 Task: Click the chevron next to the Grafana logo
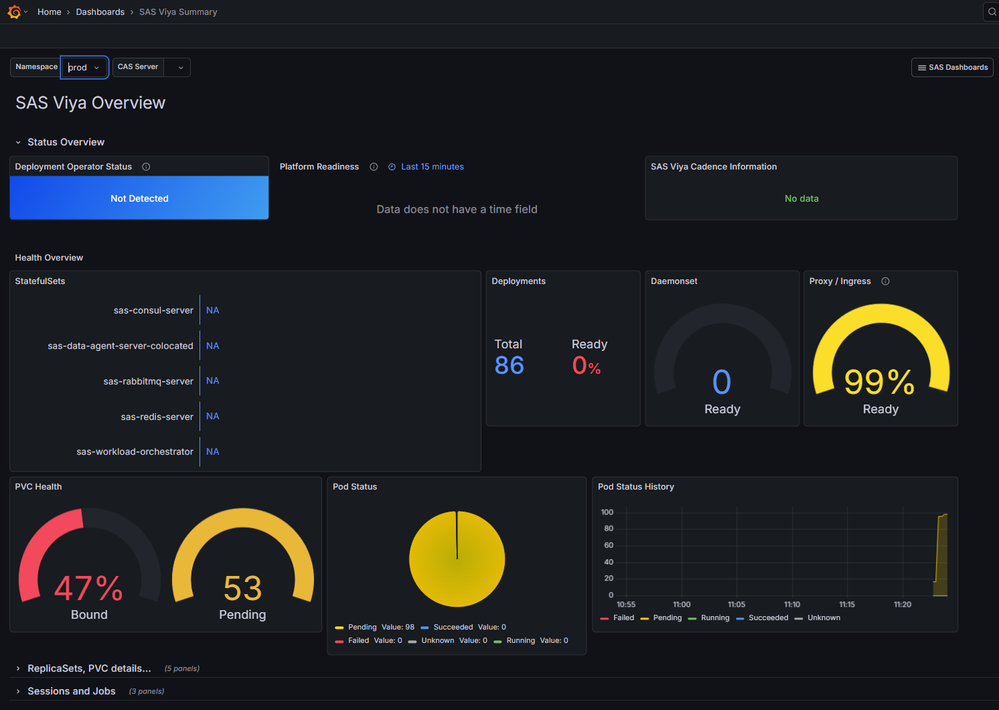(x=25, y=12)
